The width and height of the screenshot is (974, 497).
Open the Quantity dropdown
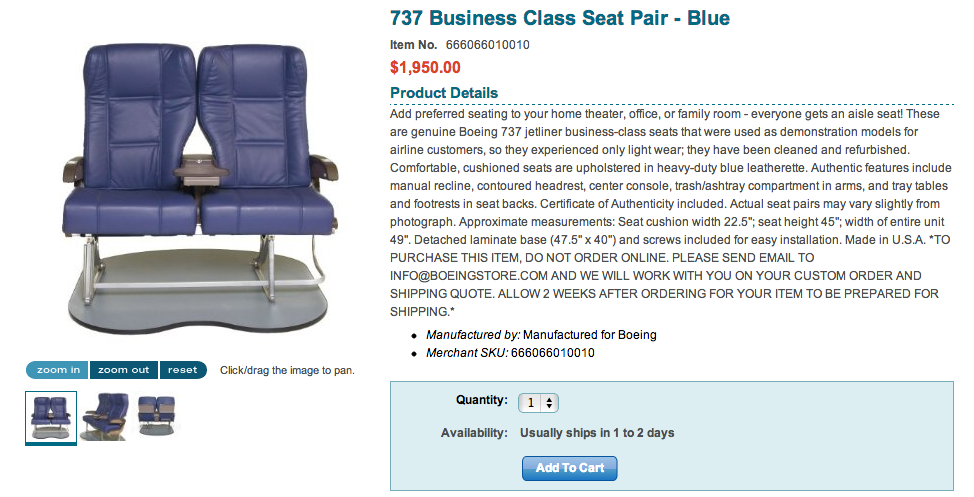pyautogui.click(x=539, y=403)
